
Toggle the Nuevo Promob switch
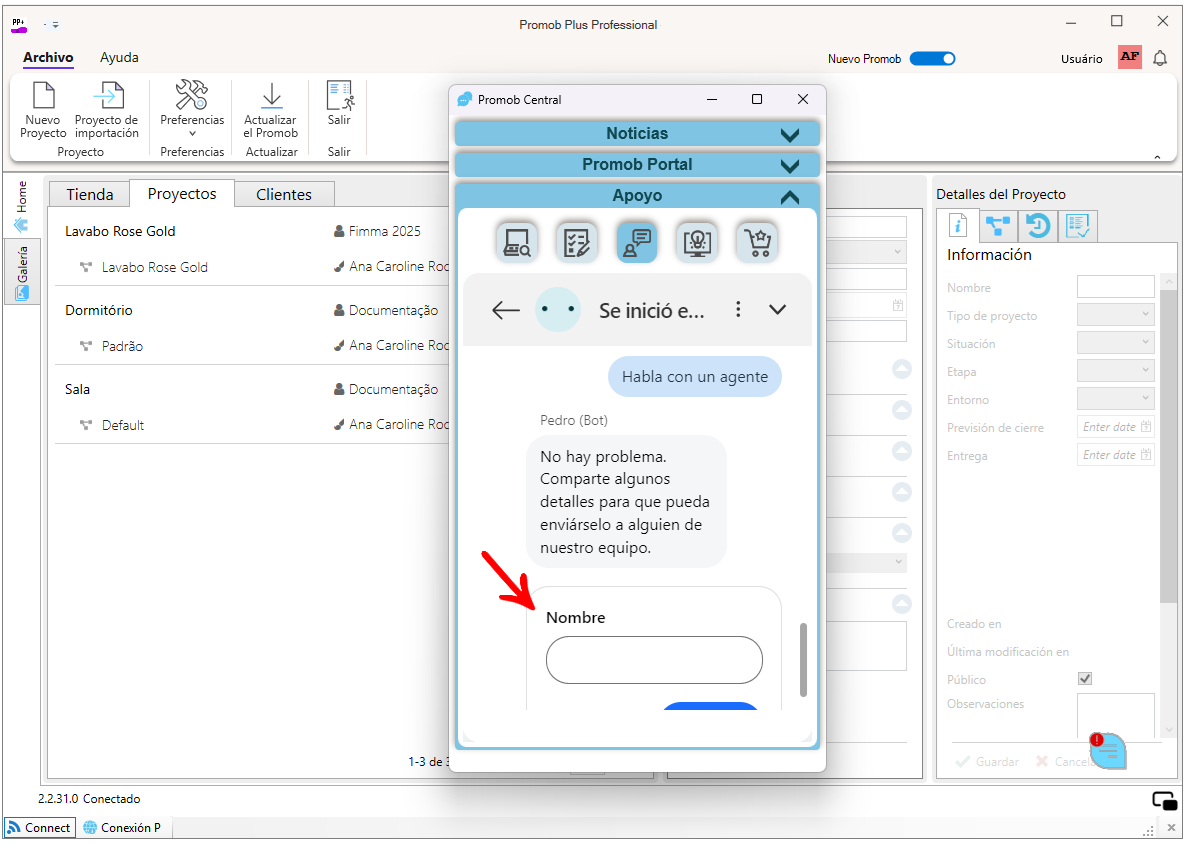tap(932, 58)
